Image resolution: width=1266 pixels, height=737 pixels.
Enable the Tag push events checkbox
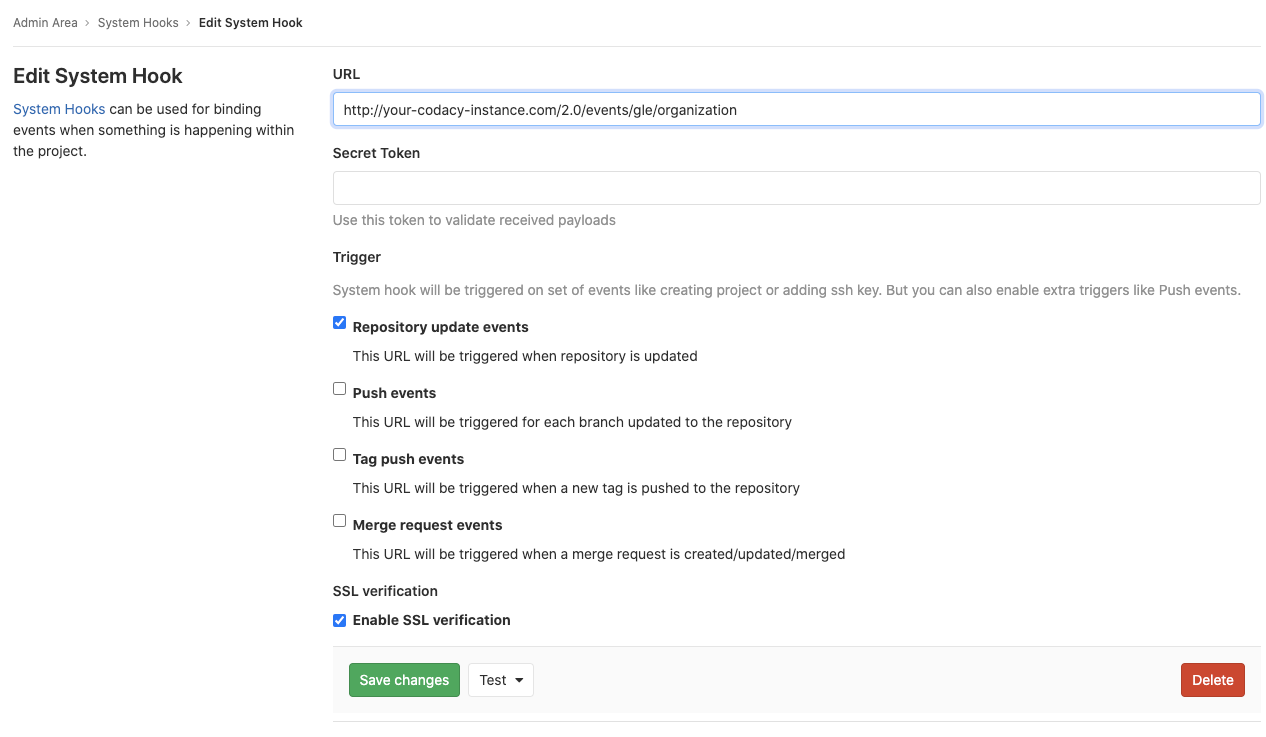click(339, 454)
